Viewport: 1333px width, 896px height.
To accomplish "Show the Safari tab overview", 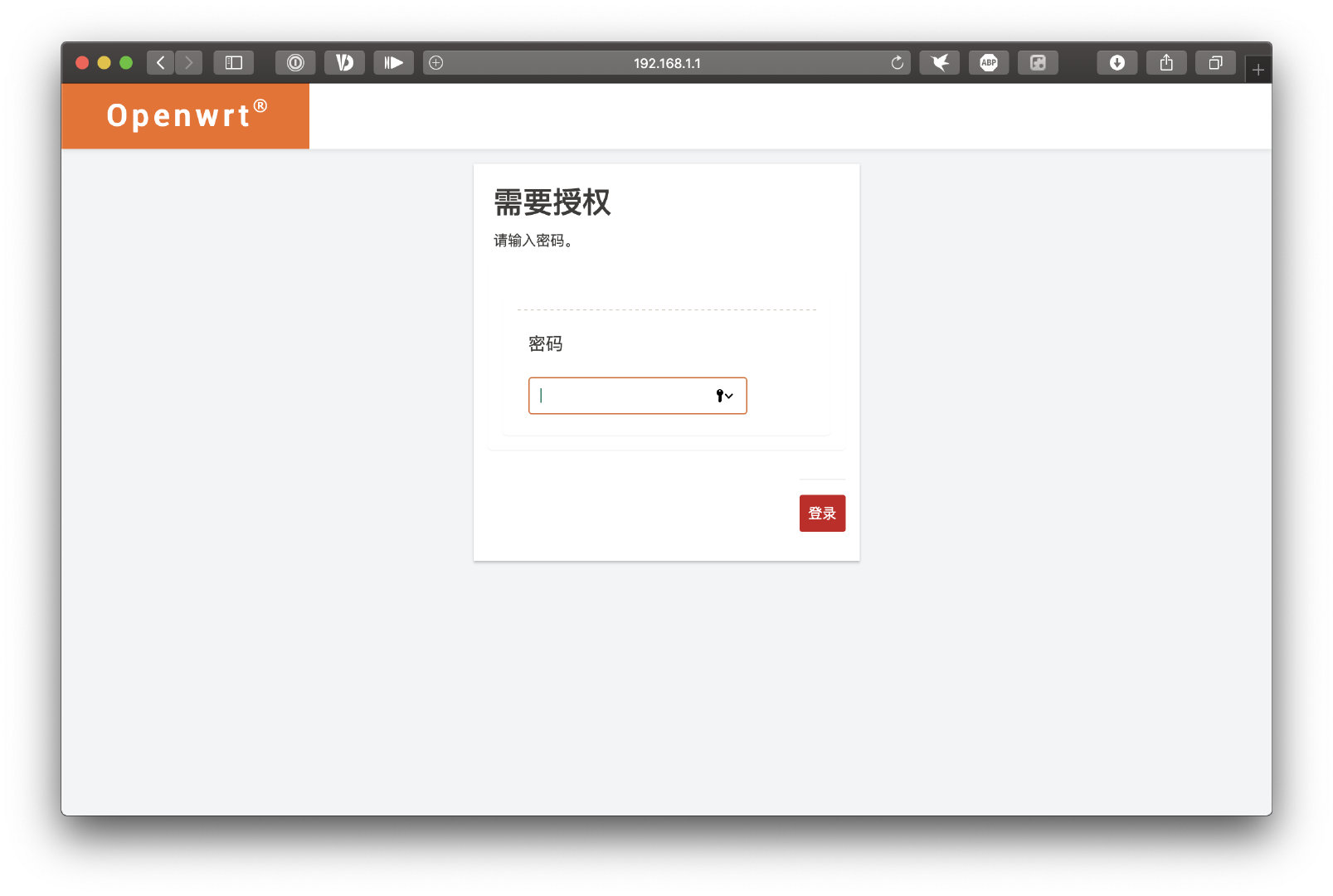I will point(1215,63).
